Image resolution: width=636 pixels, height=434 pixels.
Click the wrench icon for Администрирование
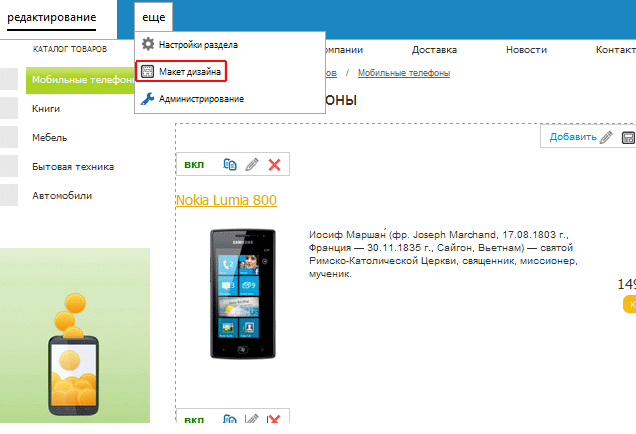[x=148, y=98]
